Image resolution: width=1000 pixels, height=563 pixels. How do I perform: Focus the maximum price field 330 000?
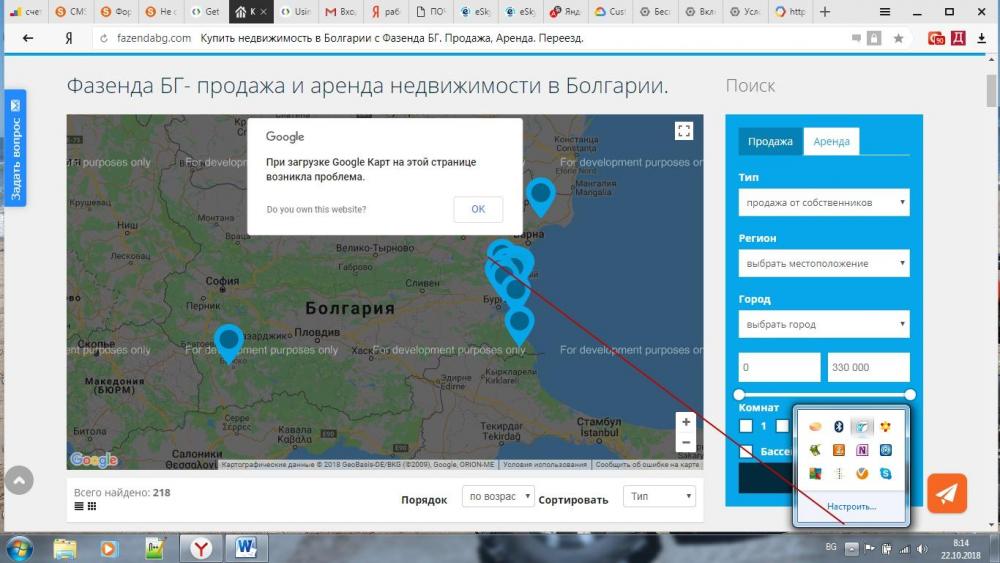coord(869,367)
